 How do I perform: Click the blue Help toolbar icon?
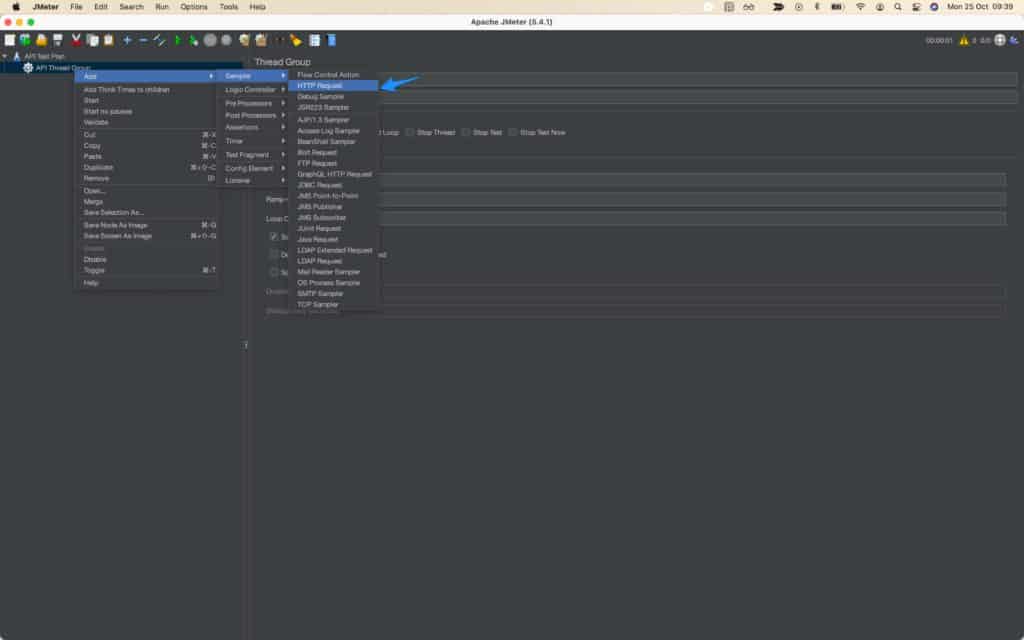pyautogui.click(x=331, y=40)
